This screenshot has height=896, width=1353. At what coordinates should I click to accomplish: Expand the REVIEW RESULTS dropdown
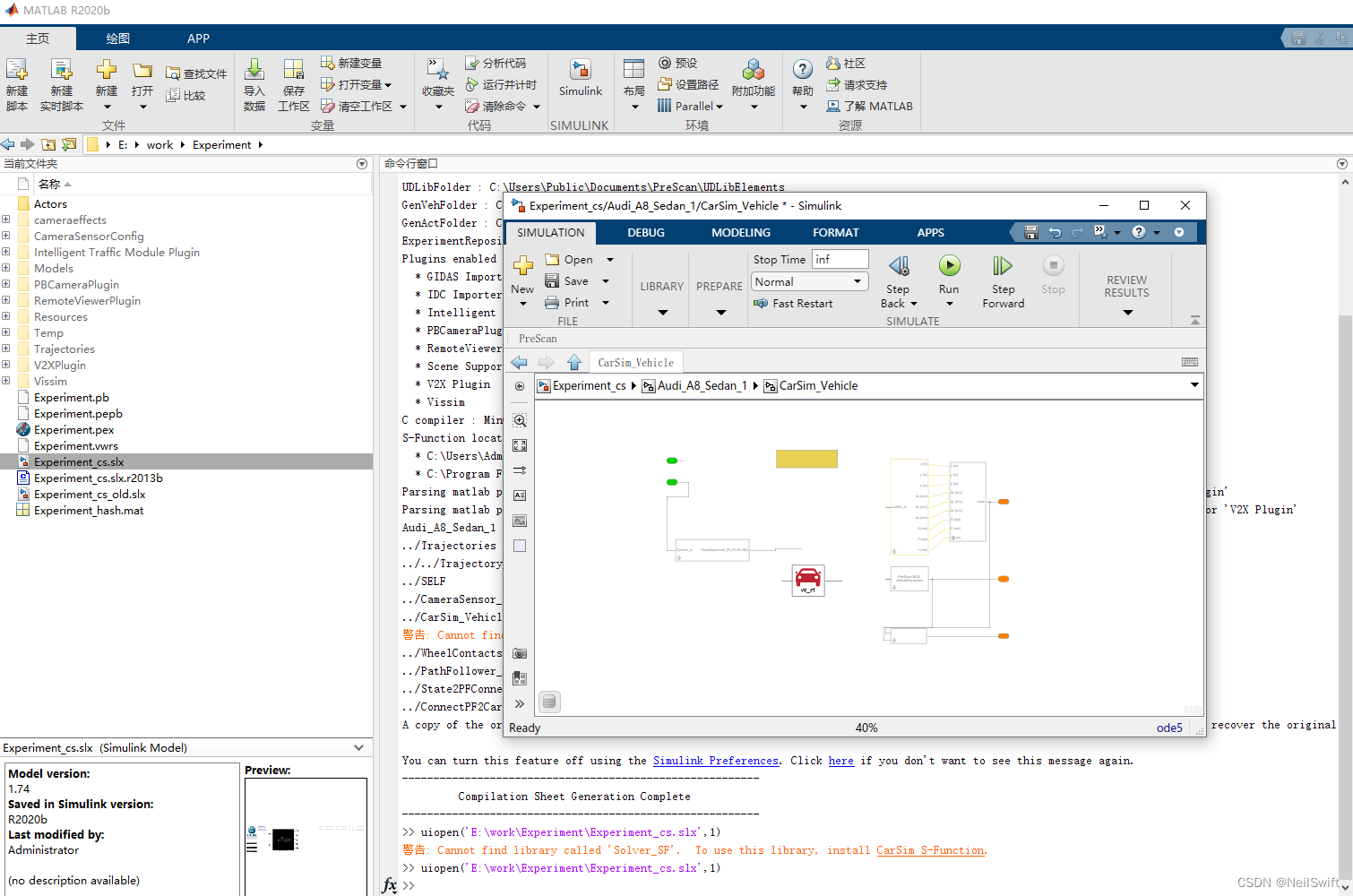pos(1127,313)
